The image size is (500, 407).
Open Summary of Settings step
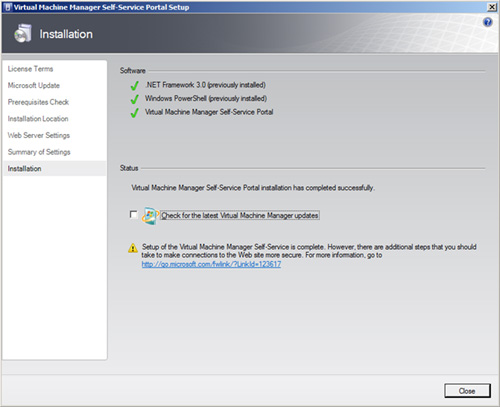pos(39,152)
